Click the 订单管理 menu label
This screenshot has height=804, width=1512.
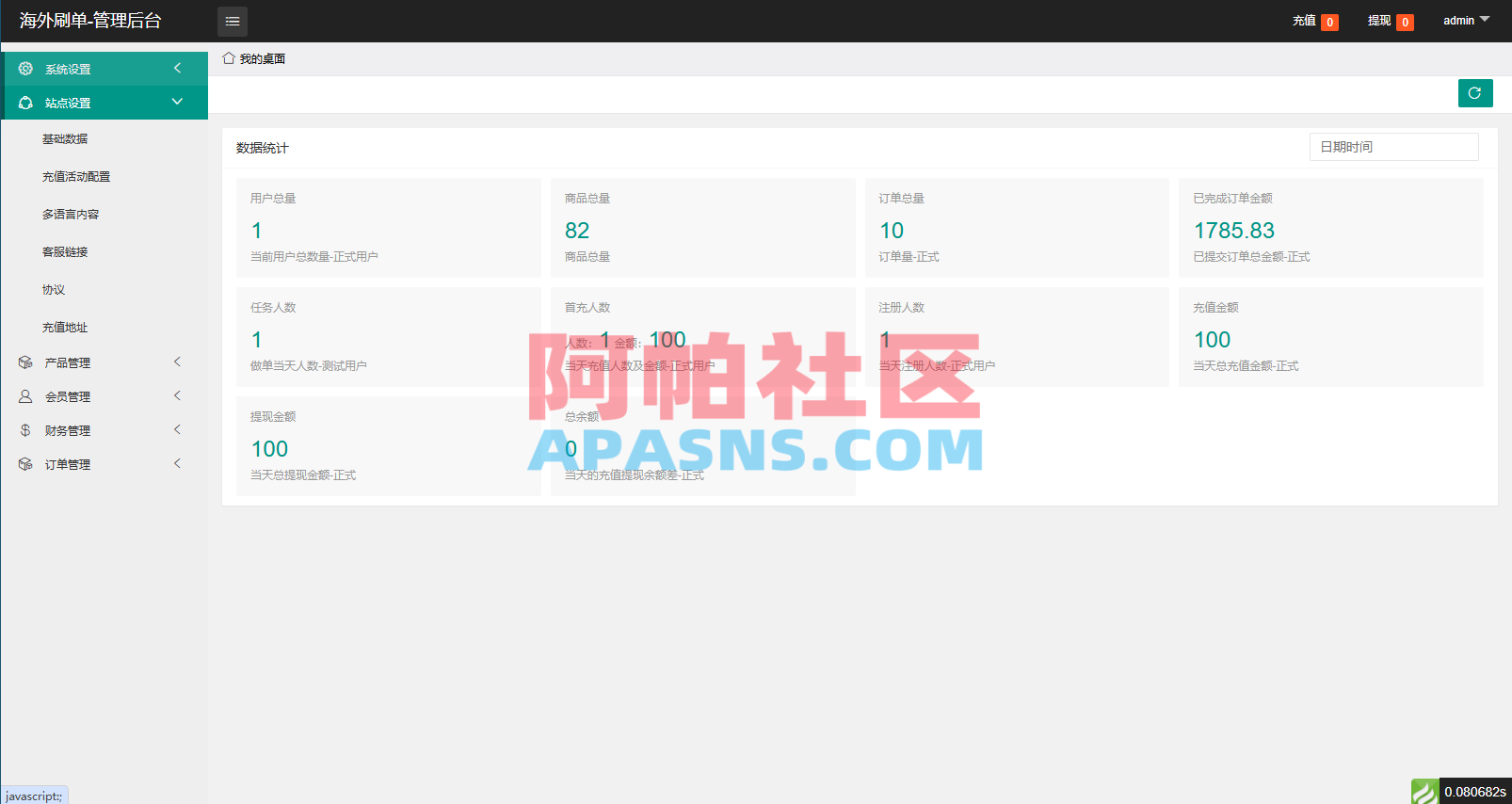68,465
